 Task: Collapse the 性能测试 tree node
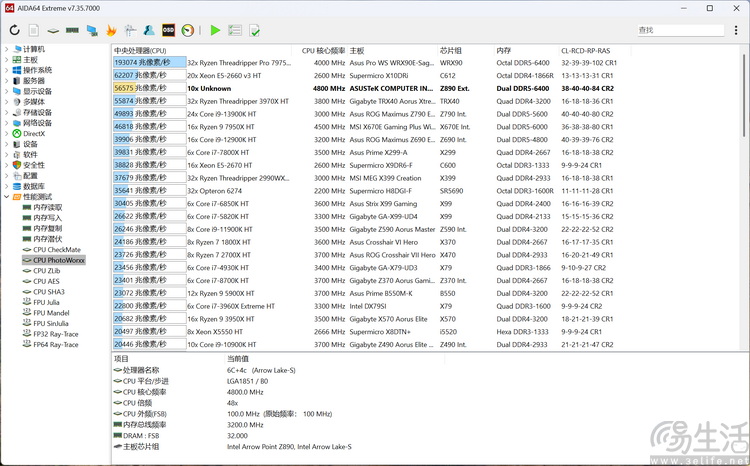(7, 197)
